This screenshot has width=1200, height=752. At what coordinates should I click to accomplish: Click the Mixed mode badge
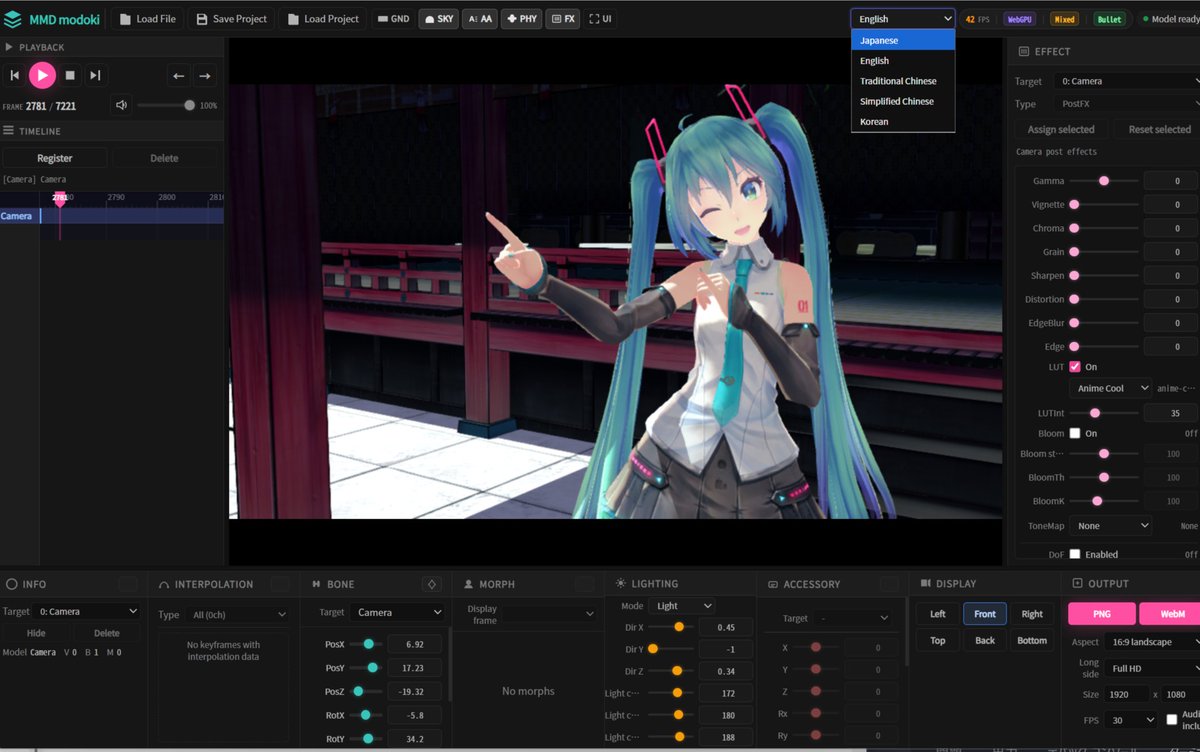coord(1064,19)
